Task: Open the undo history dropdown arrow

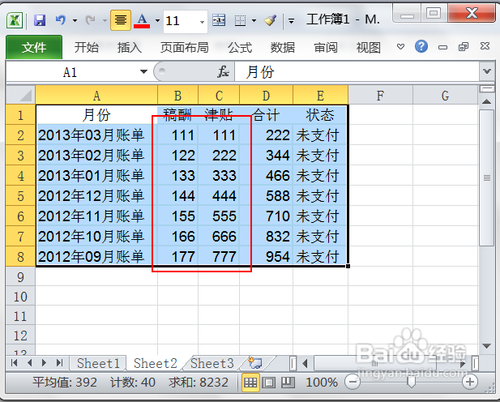Action: coord(75,21)
